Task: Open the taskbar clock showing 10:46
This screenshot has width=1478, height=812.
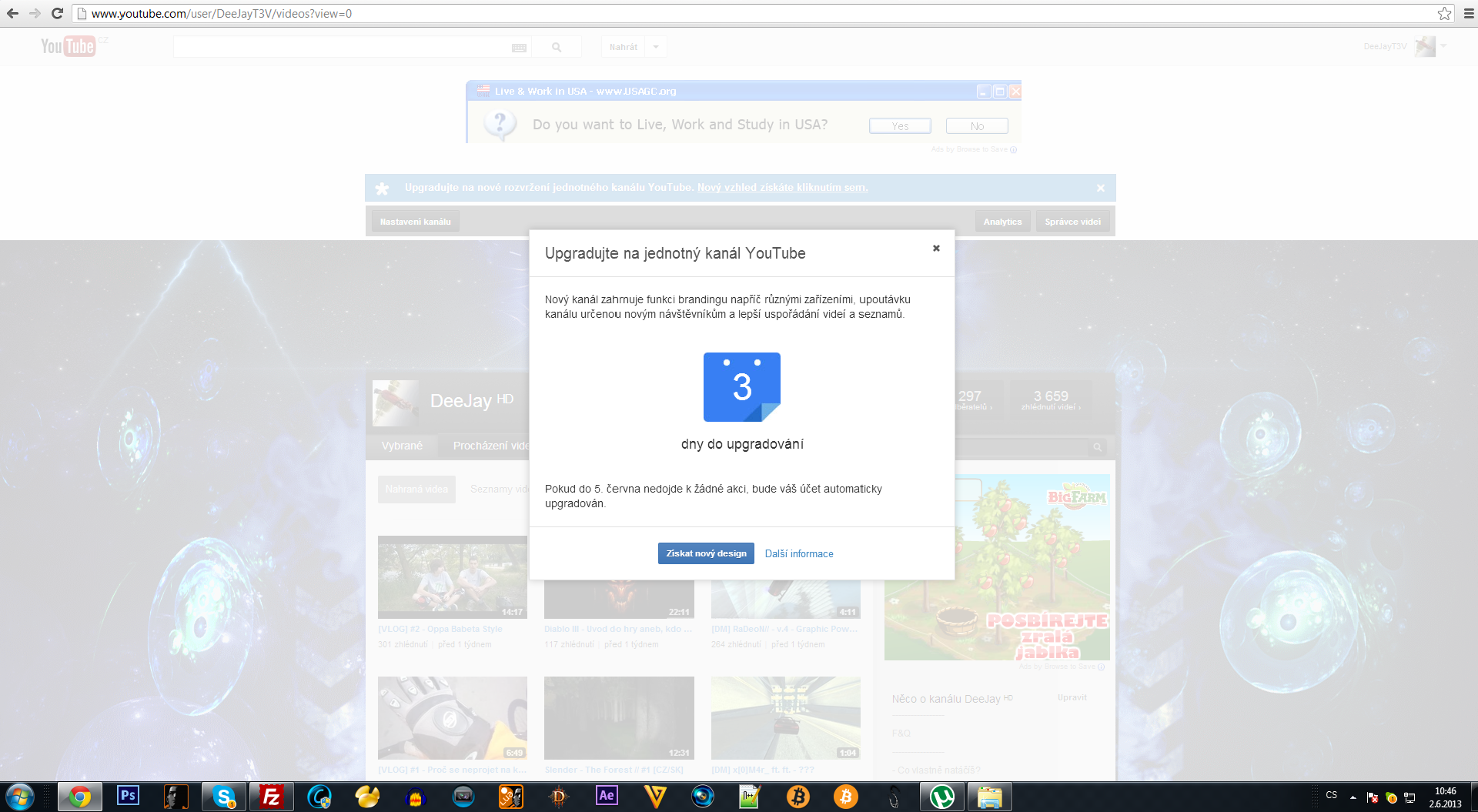Action: (1445, 797)
